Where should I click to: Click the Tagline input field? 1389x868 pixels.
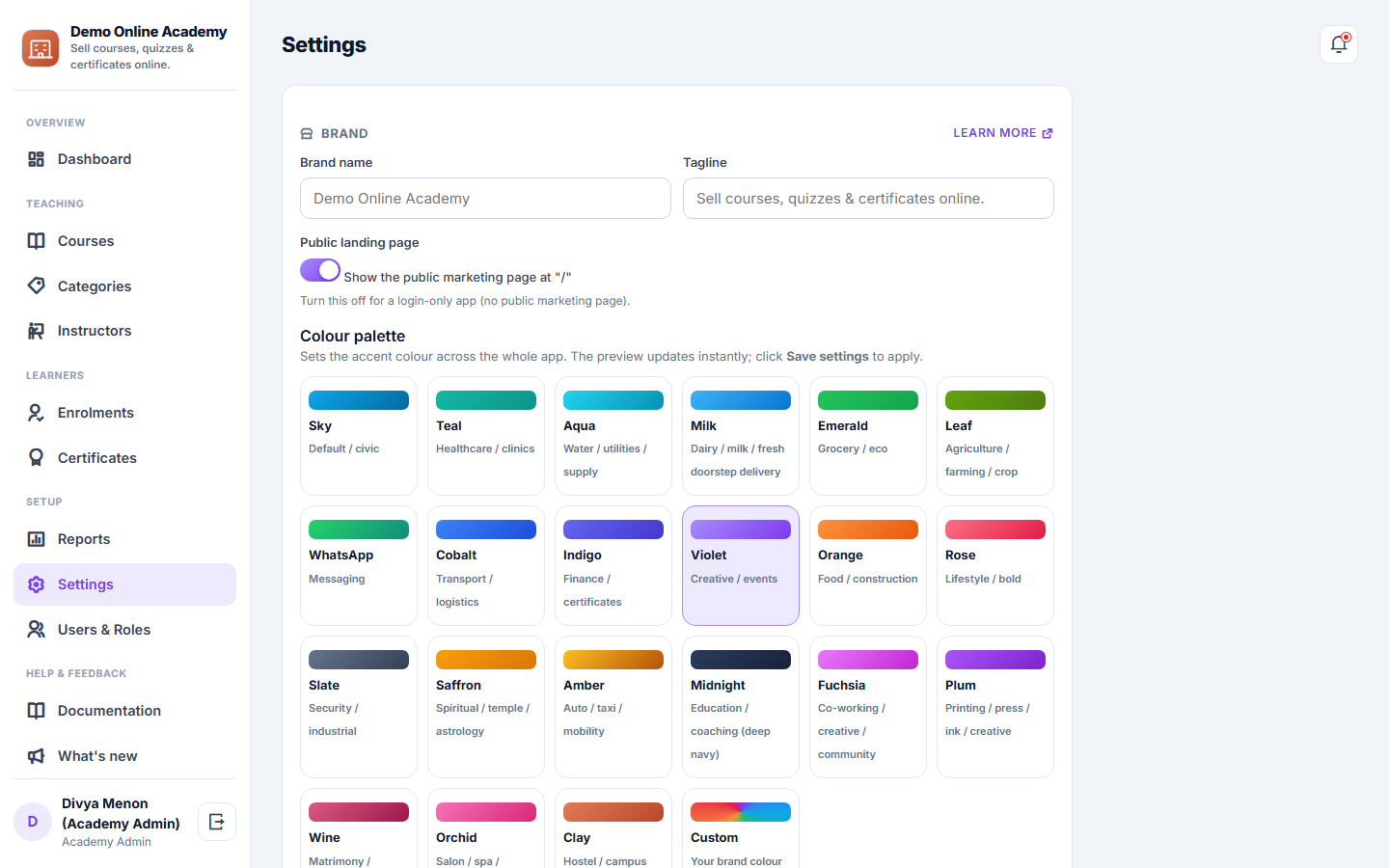coord(868,199)
